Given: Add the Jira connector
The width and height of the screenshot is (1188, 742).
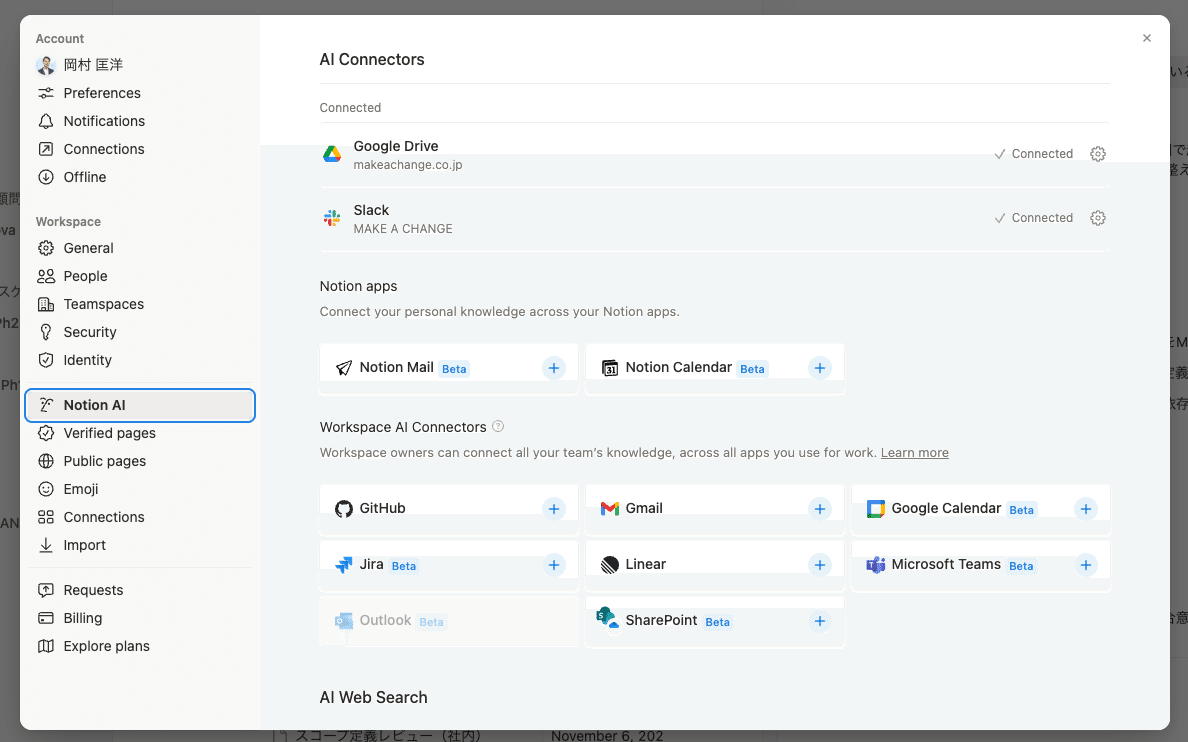Looking at the screenshot, I should [554, 565].
